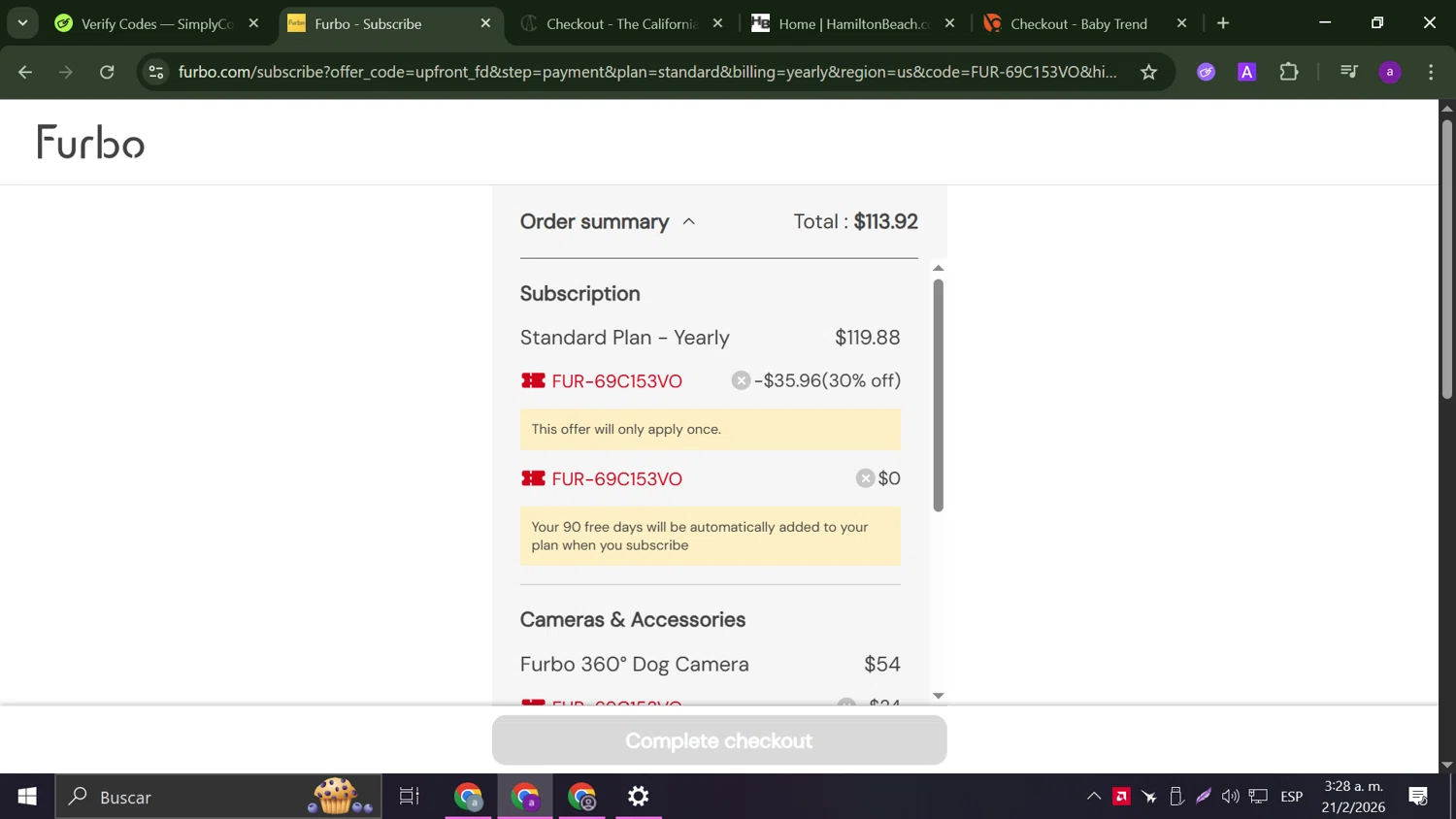Open the Windows Start menu

point(27,797)
